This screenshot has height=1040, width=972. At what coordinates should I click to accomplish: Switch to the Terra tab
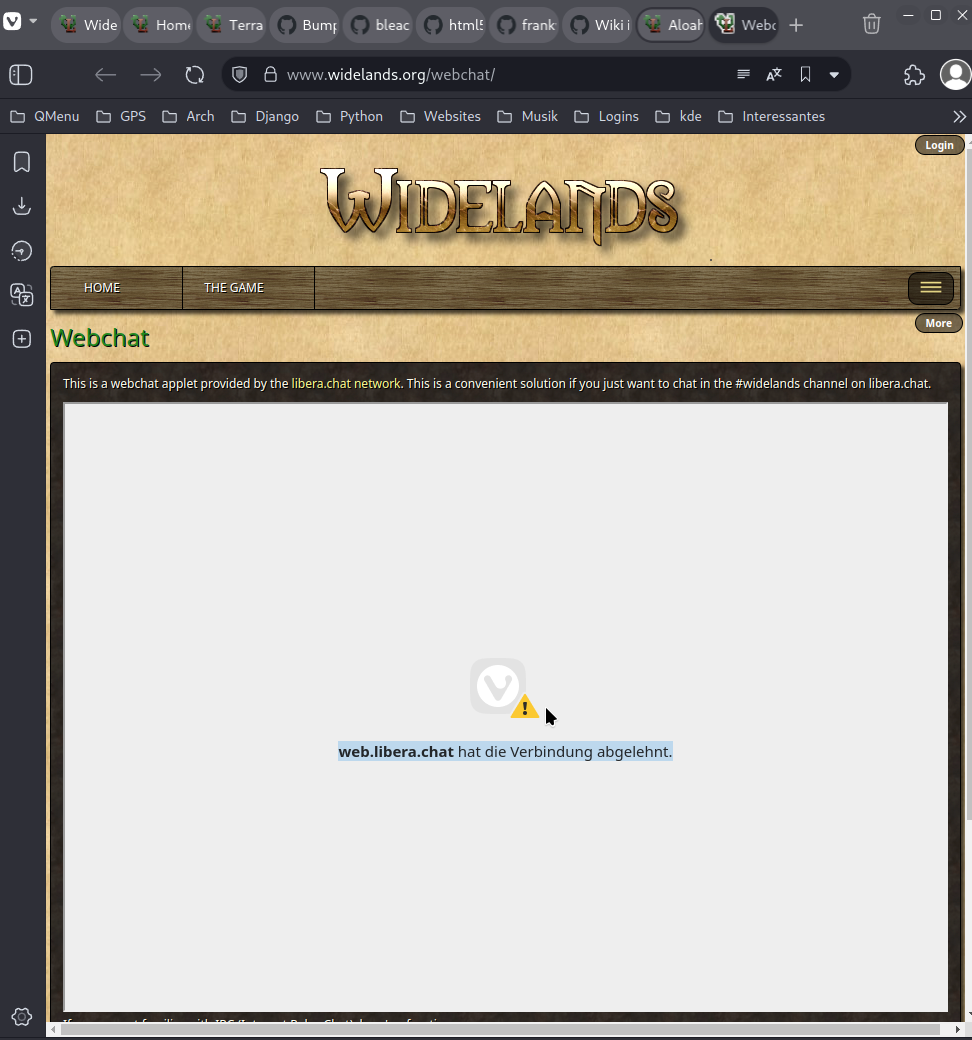(x=232, y=25)
